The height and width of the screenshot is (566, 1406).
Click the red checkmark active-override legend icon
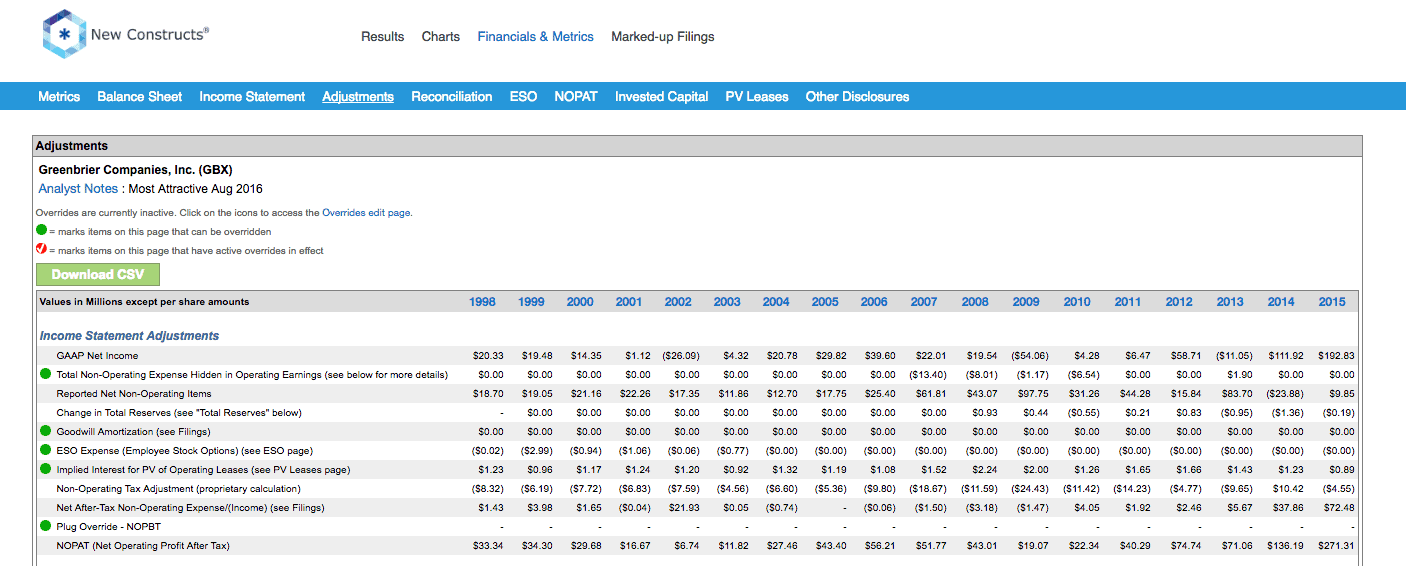point(41,250)
